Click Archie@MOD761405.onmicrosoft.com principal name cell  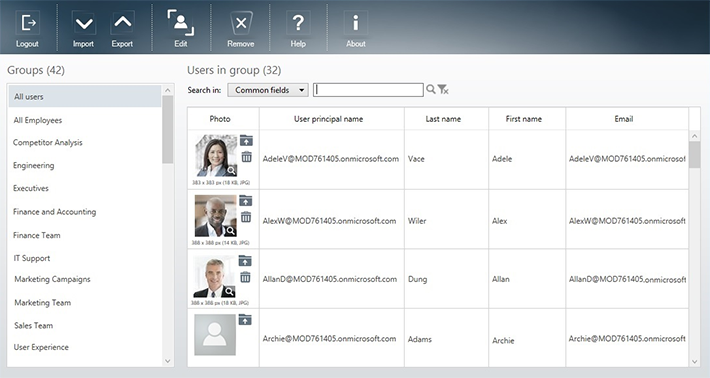coord(332,338)
